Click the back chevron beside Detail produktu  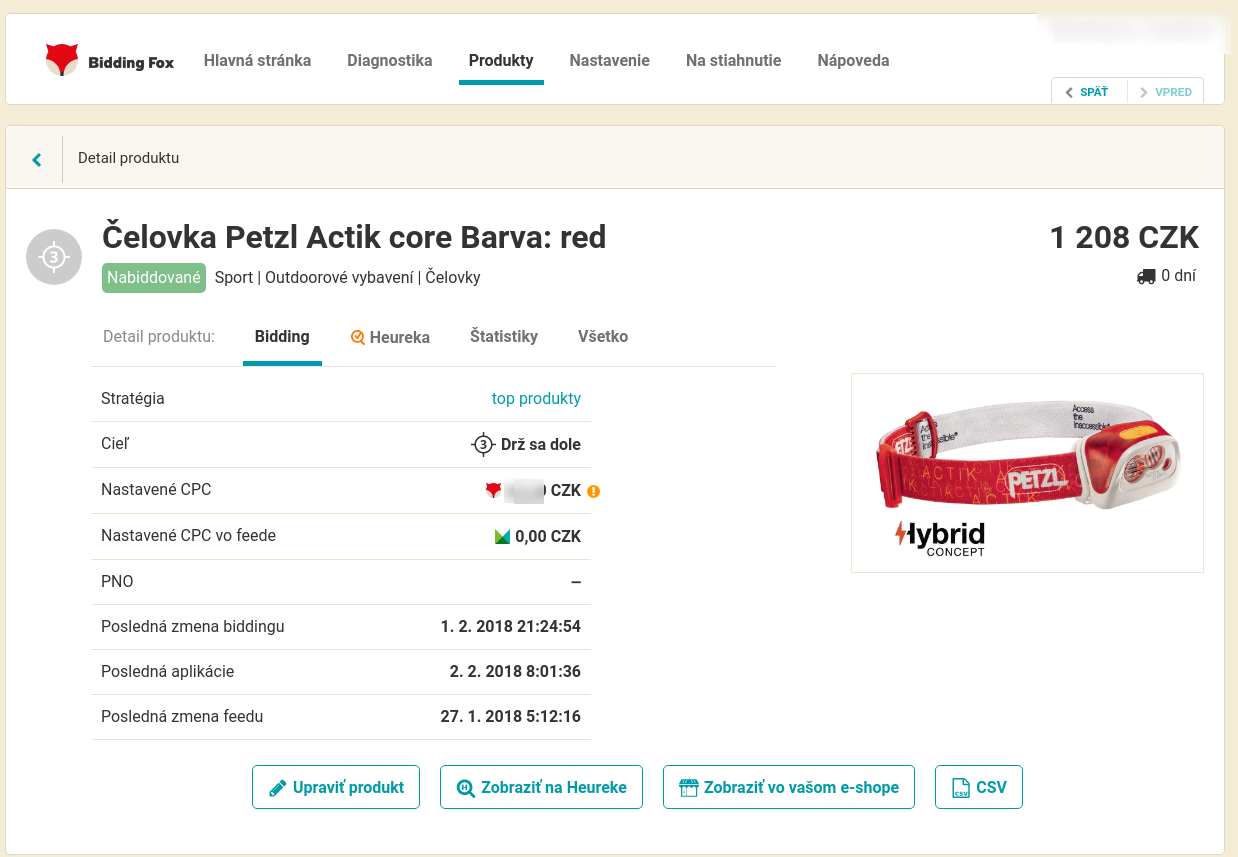(37, 159)
